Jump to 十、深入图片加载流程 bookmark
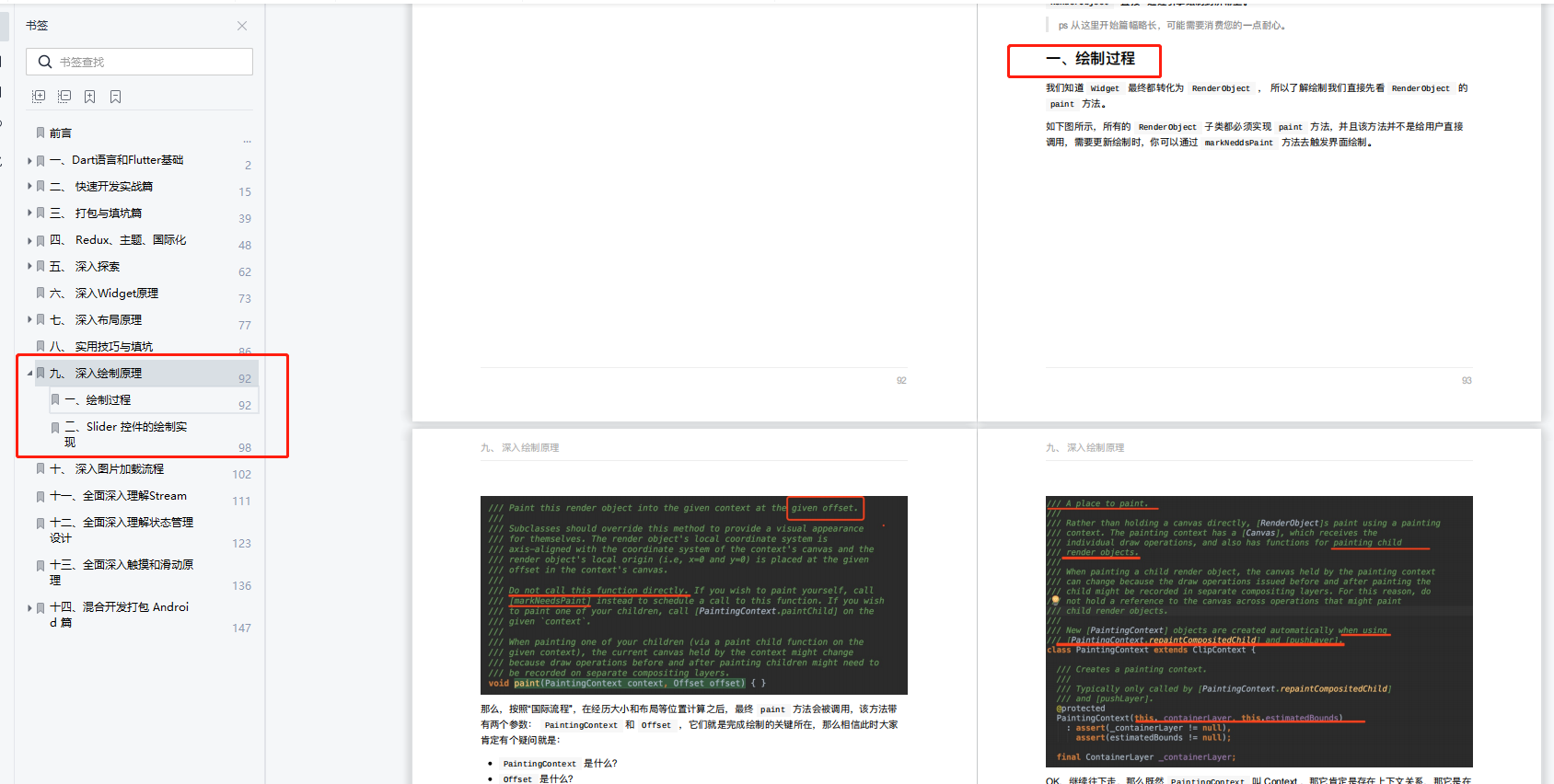Image resolution: width=1554 pixels, height=784 pixels. click(107, 469)
